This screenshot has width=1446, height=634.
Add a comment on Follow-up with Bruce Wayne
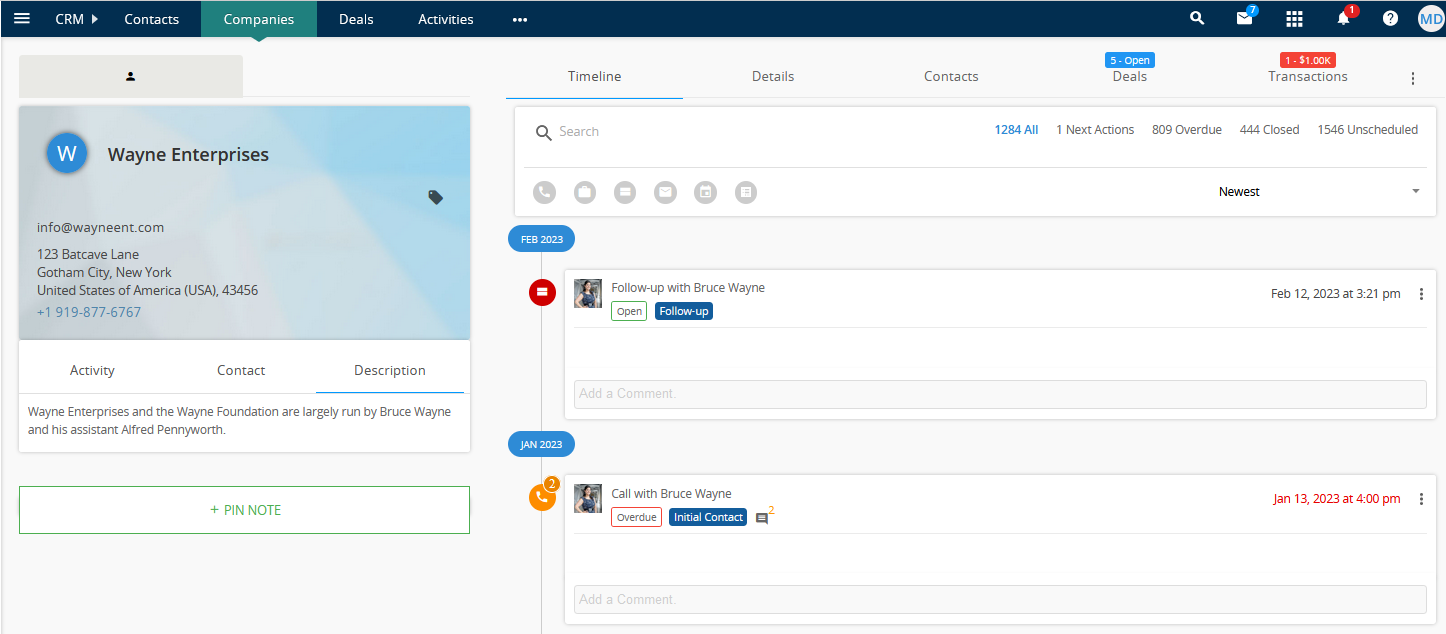click(1000, 394)
